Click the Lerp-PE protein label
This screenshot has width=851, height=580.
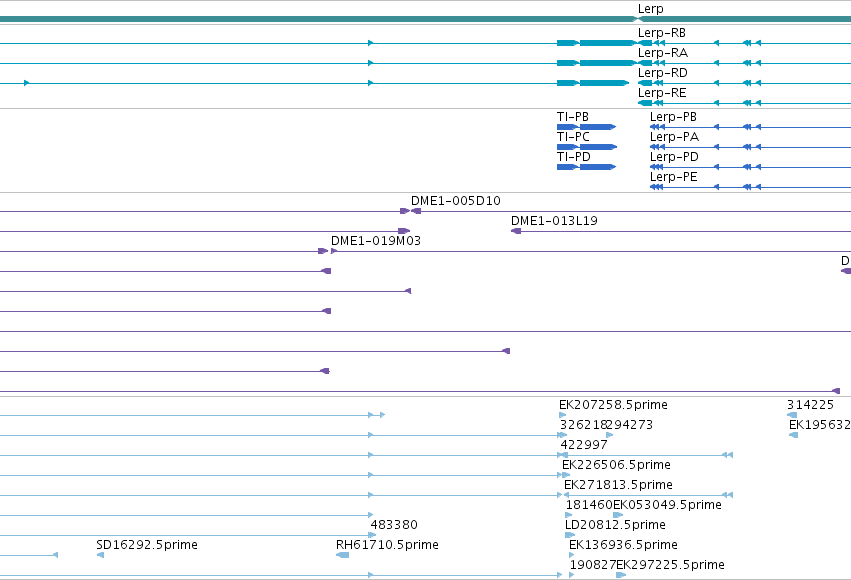tap(674, 177)
